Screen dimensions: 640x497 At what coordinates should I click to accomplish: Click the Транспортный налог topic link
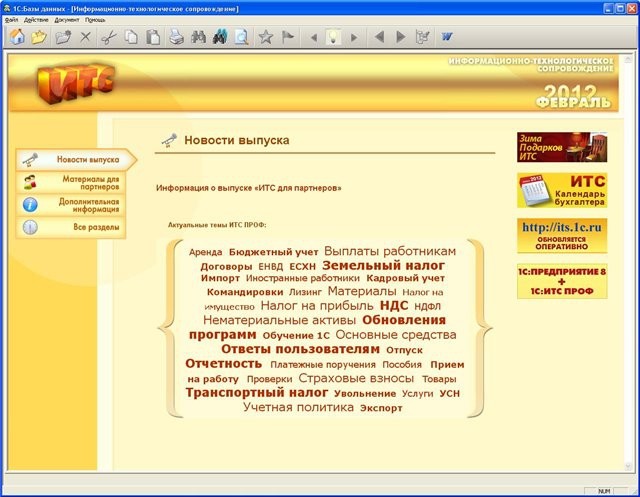257,393
